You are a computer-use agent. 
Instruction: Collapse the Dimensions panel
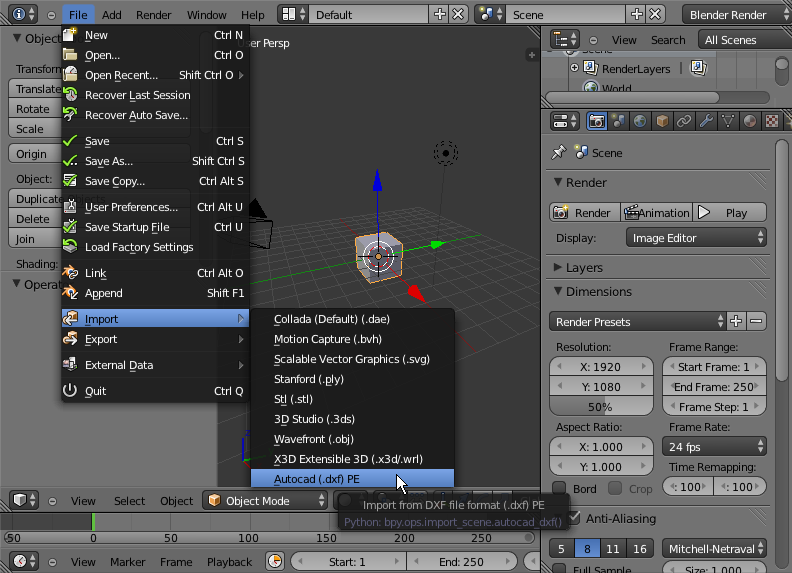click(558, 291)
